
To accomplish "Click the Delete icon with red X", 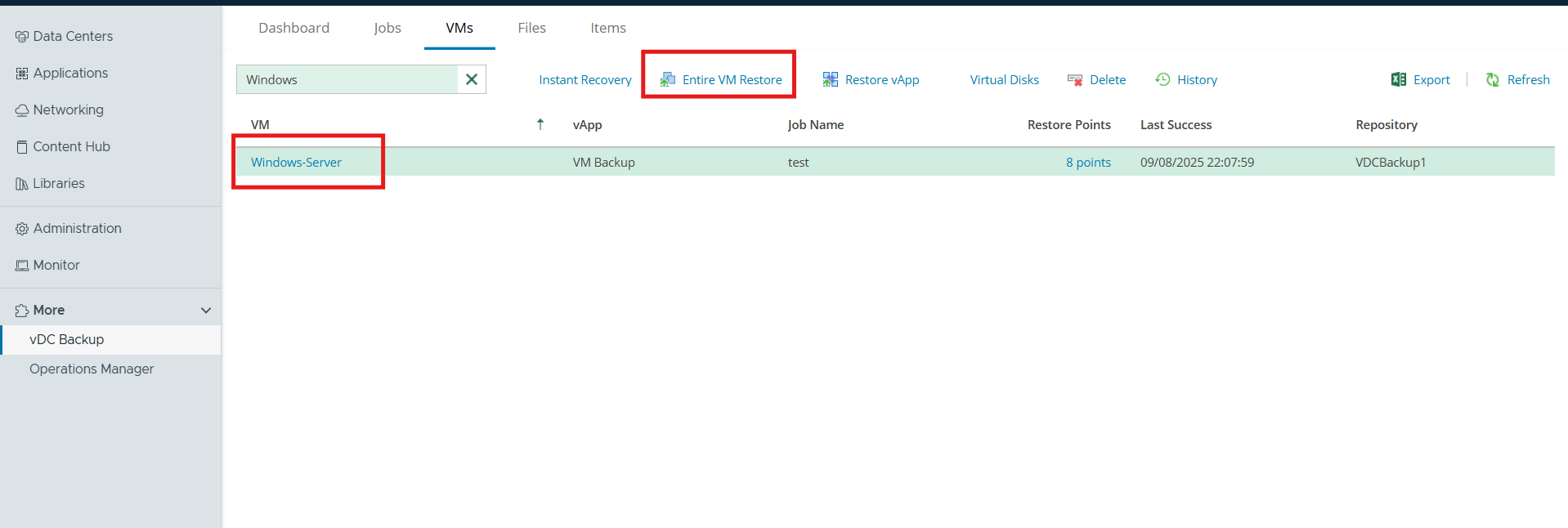I will coord(1075,80).
